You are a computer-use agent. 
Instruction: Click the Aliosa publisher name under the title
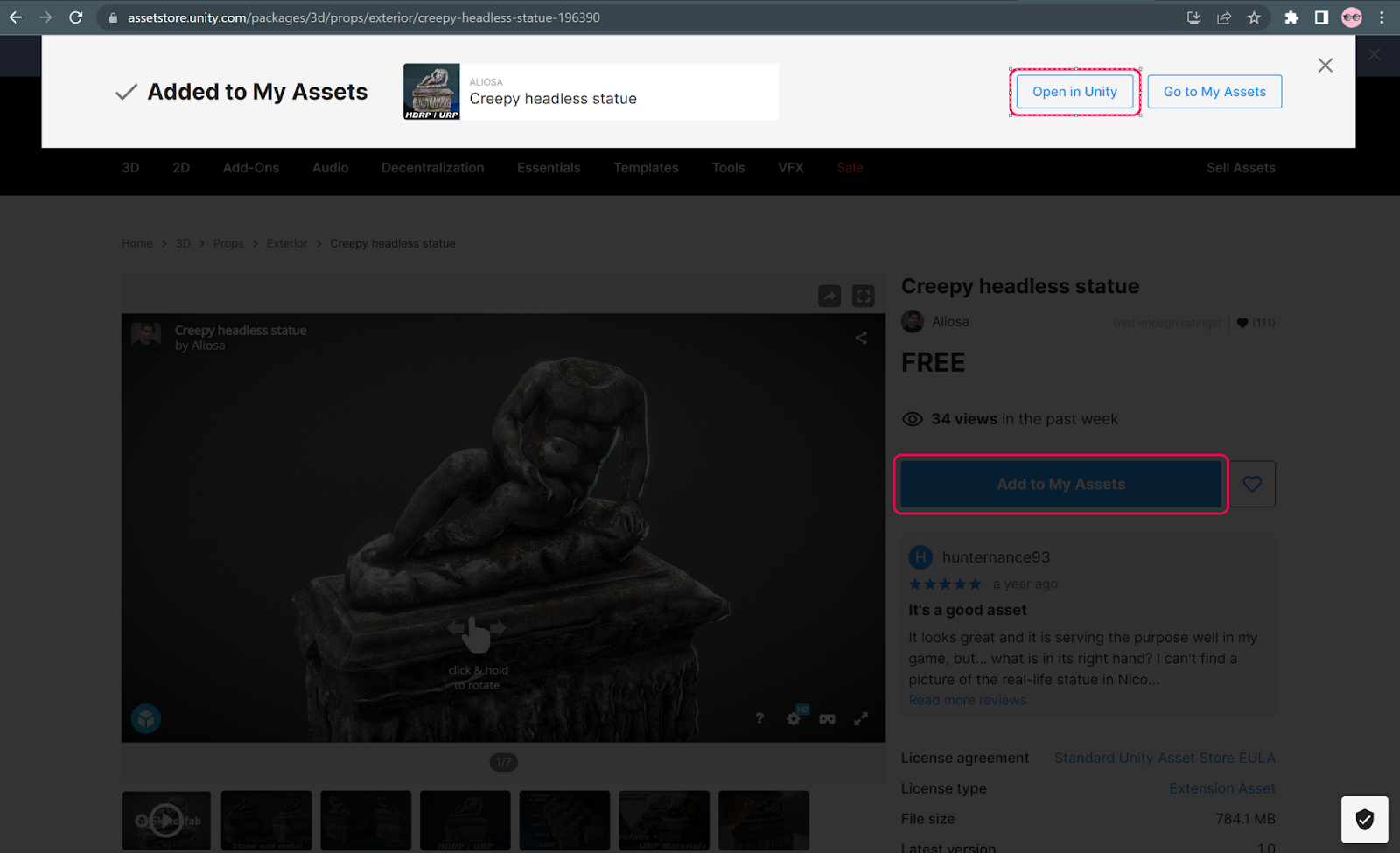tap(950, 322)
